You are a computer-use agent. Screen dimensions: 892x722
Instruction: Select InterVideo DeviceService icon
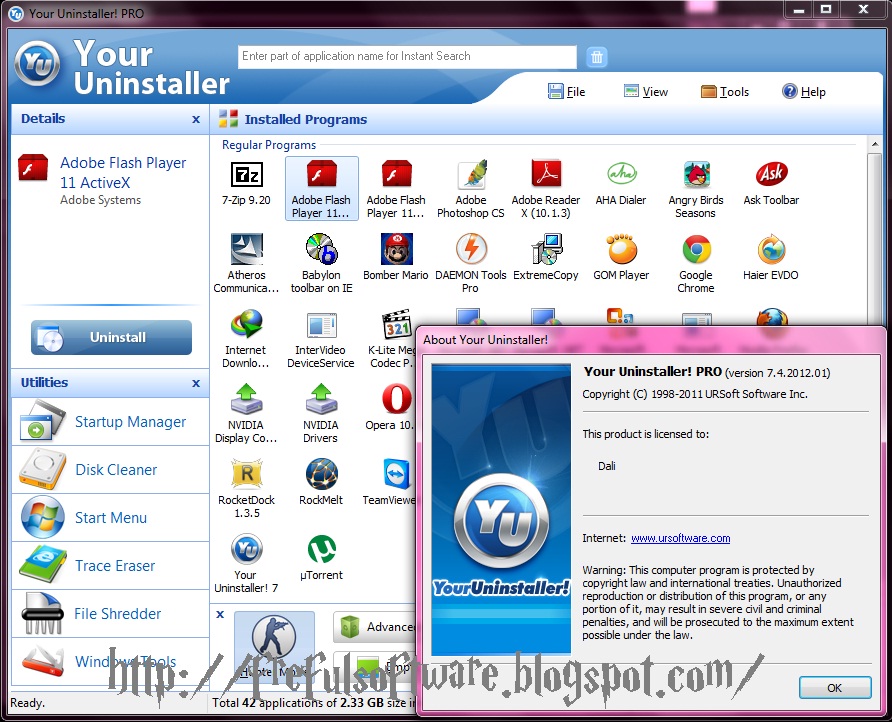coord(321,325)
